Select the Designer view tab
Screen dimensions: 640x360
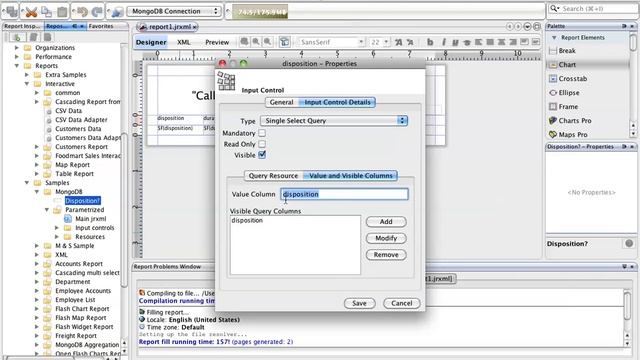(151, 42)
